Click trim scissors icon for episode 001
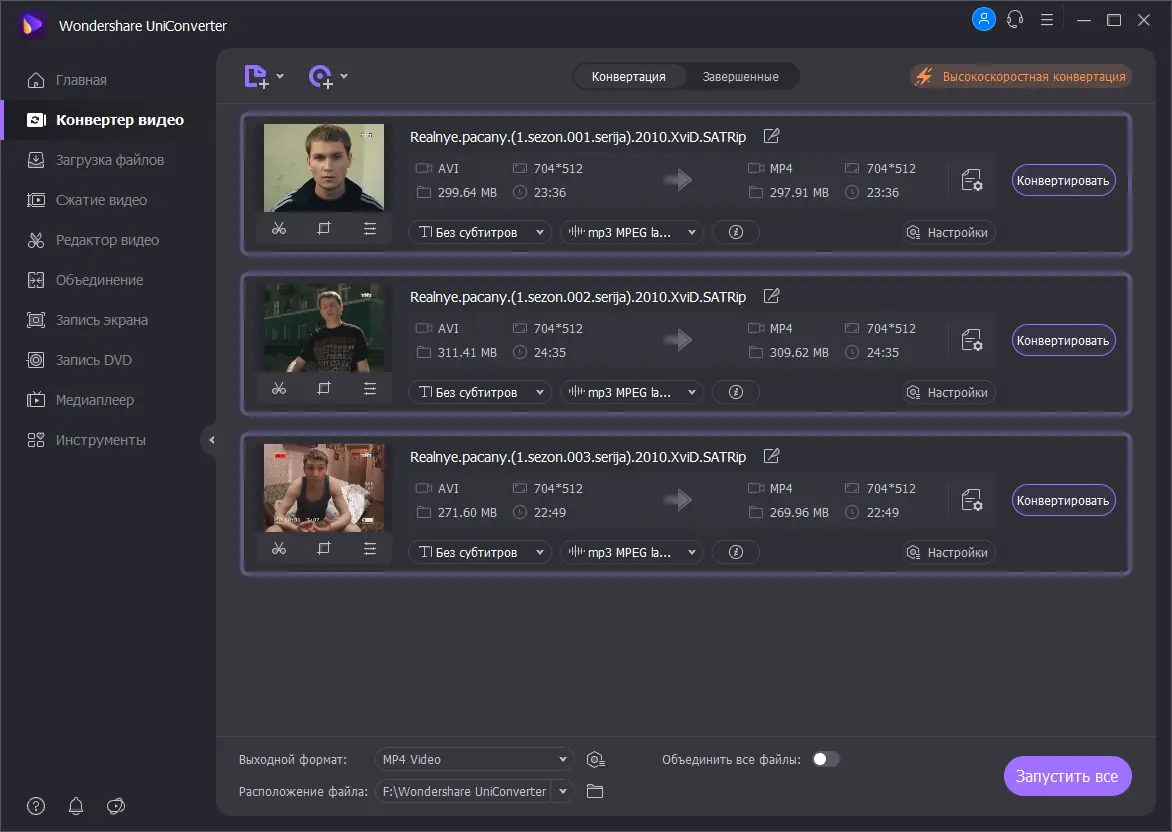Screen dimensions: 1172x832 (279, 229)
